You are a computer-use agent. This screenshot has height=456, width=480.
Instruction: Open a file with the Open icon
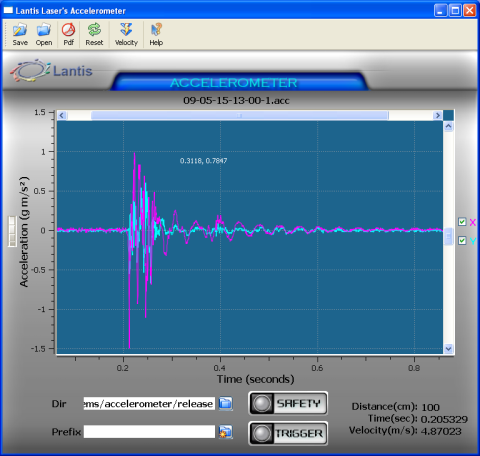tap(44, 34)
